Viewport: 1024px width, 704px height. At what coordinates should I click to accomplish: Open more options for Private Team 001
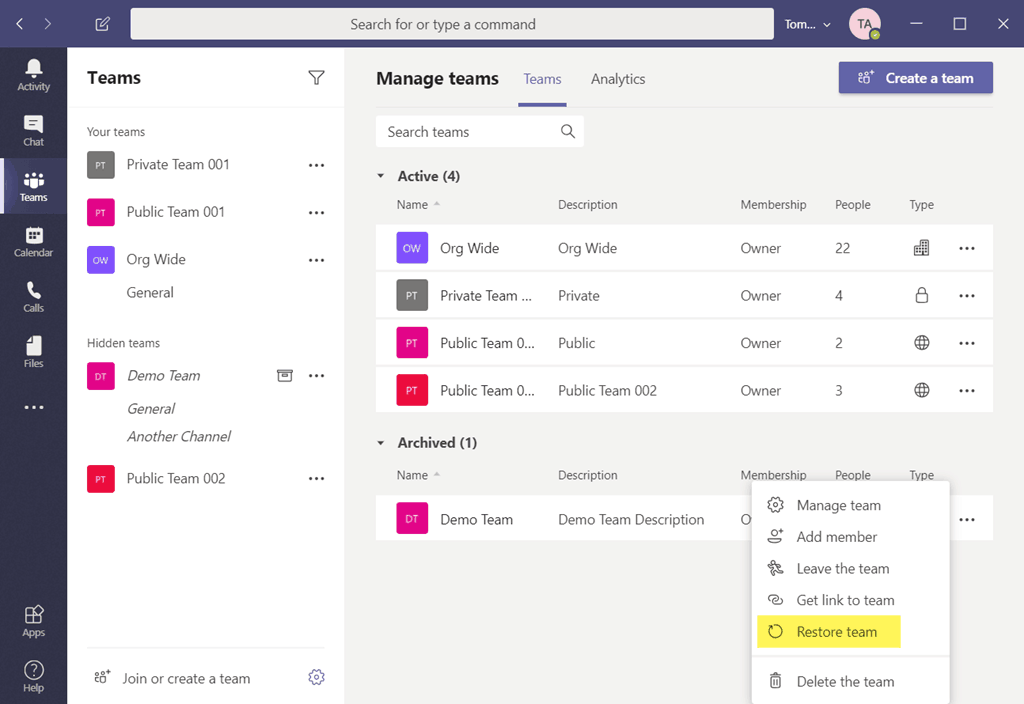[316, 165]
